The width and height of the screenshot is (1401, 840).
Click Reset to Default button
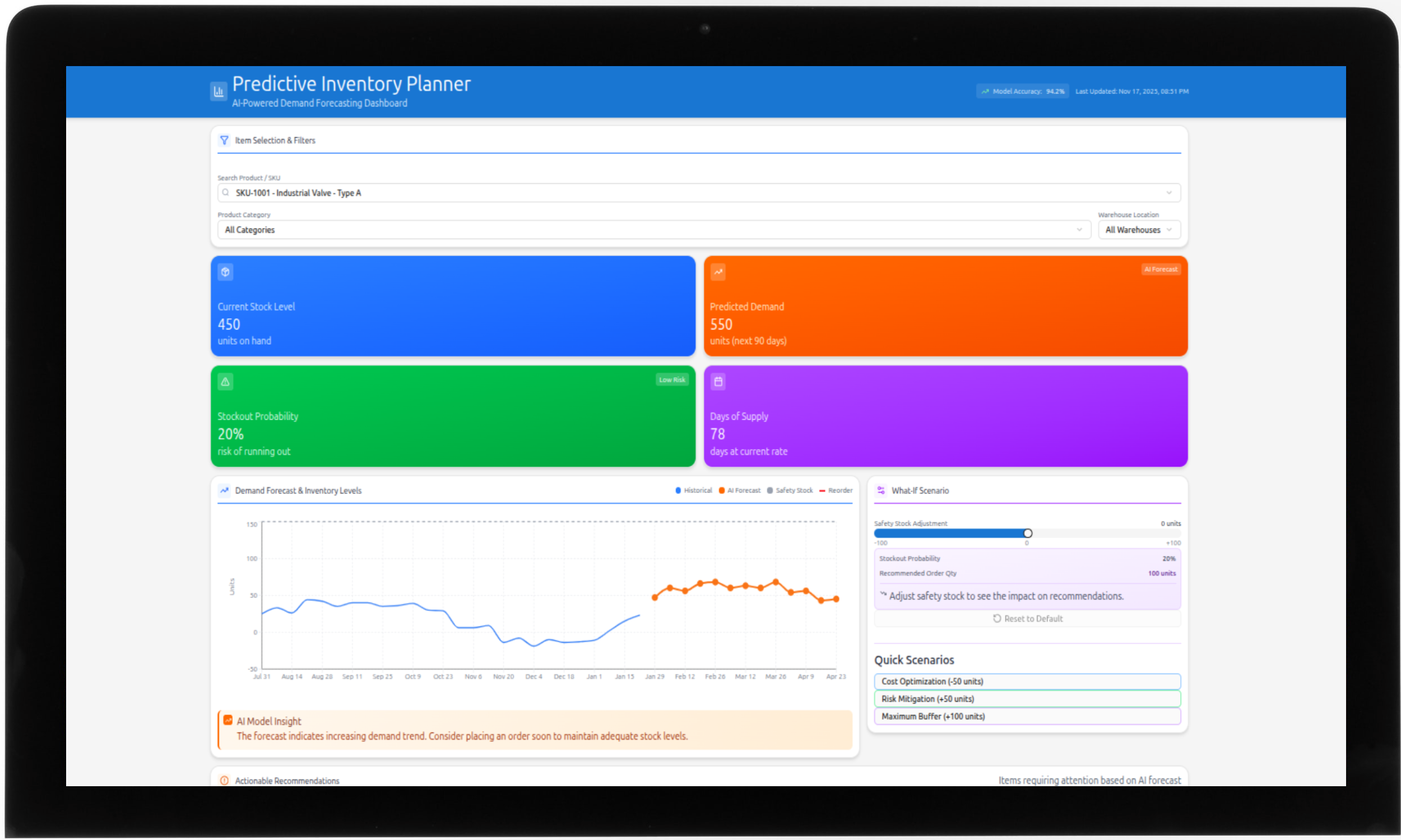coord(1027,619)
